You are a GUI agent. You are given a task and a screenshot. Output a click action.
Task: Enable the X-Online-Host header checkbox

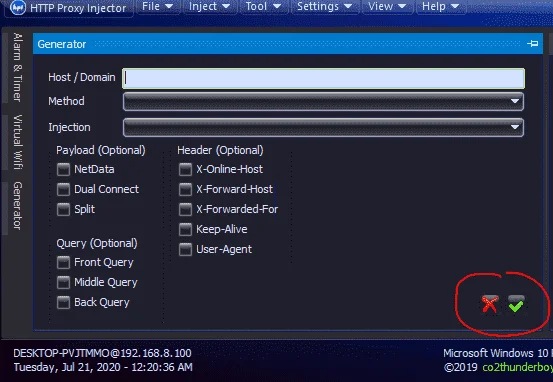click(x=186, y=169)
